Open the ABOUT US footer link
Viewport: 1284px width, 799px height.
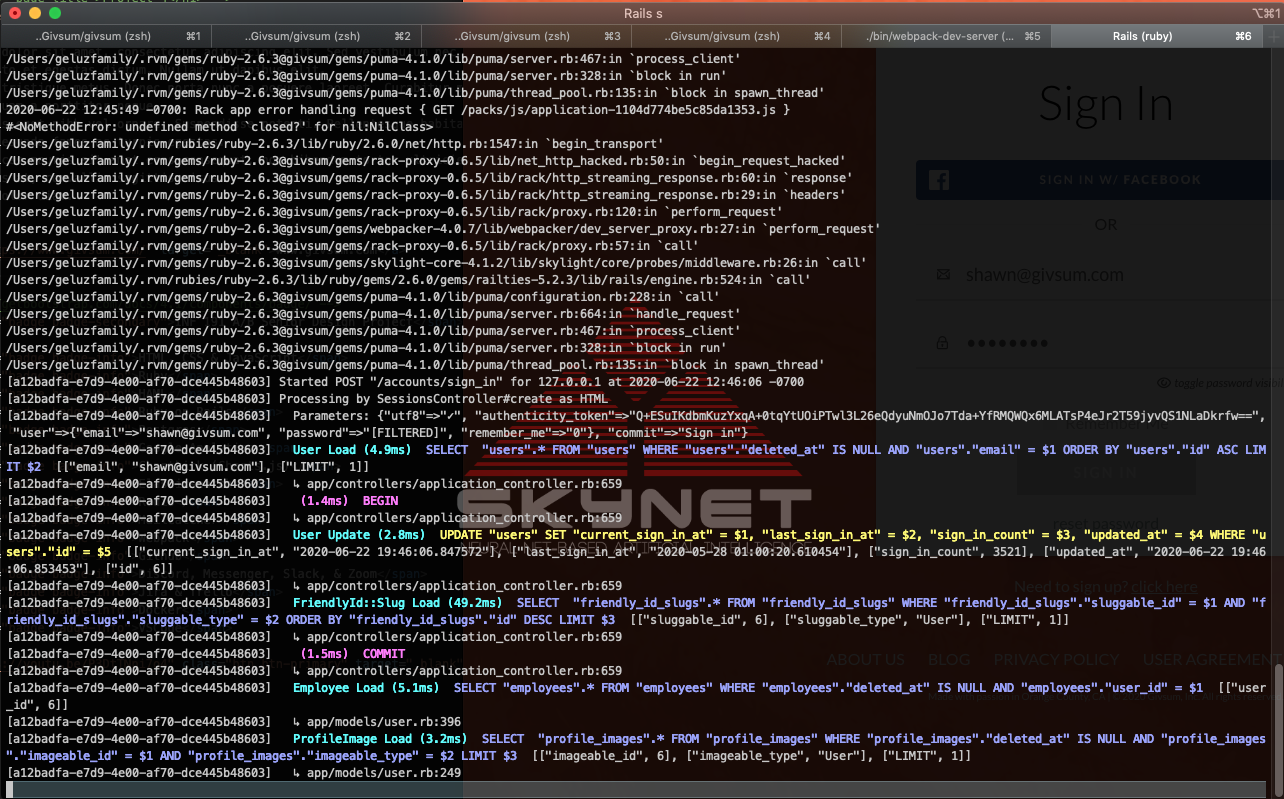pyautogui.click(x=866, y=659)
